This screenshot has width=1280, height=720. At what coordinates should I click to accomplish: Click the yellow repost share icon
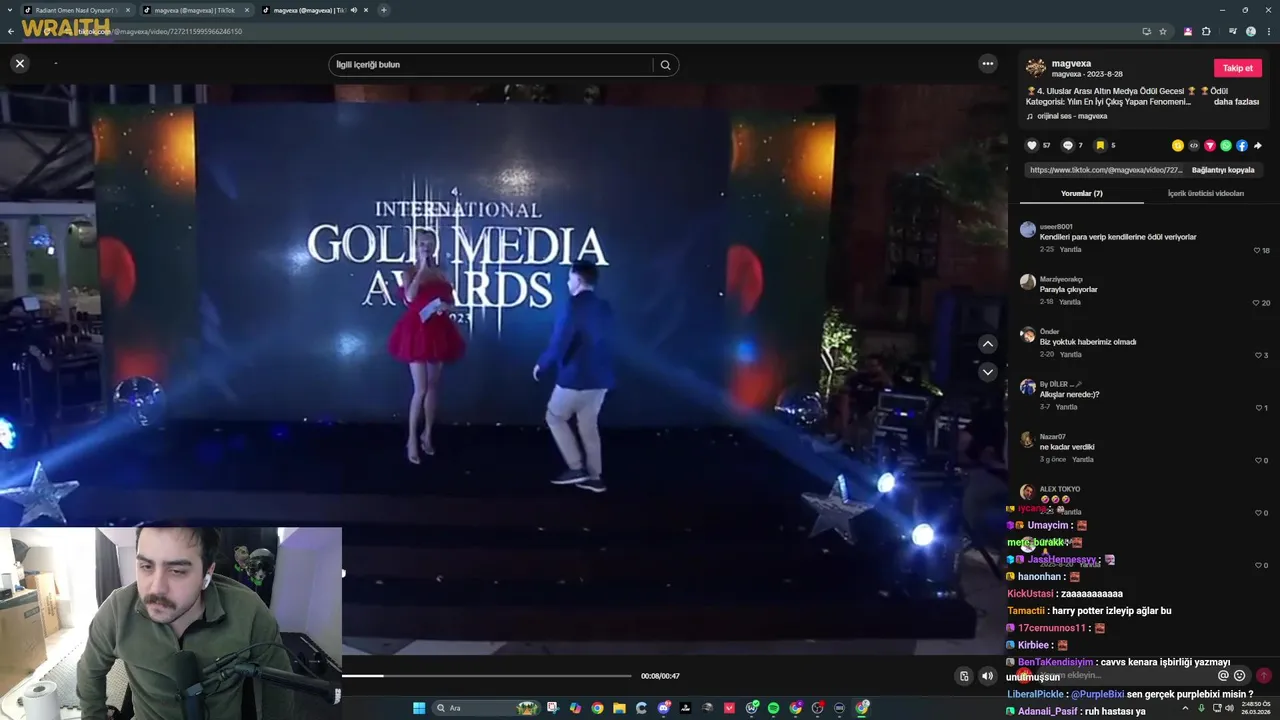[1178, 145]
